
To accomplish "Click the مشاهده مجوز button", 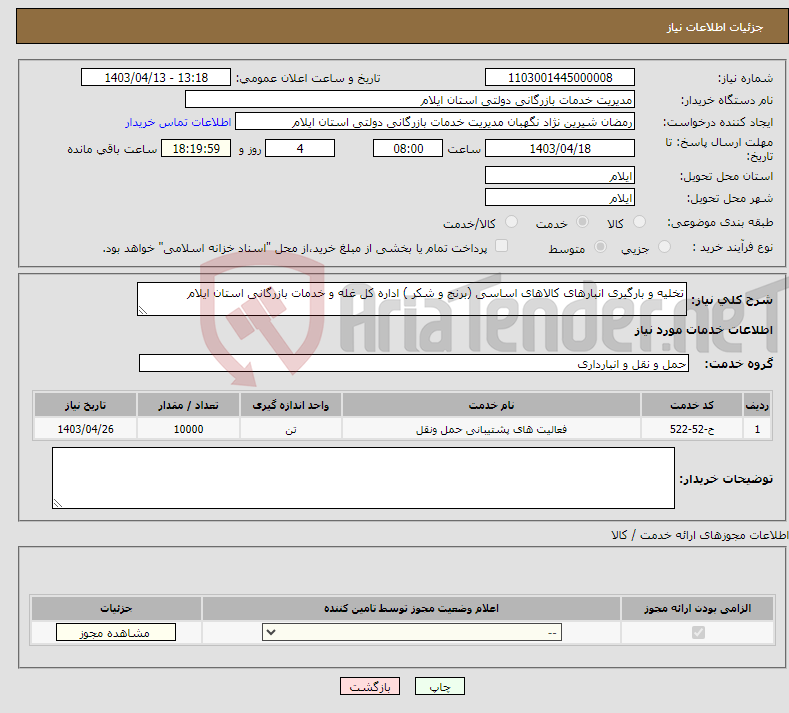I will [116, 632].
